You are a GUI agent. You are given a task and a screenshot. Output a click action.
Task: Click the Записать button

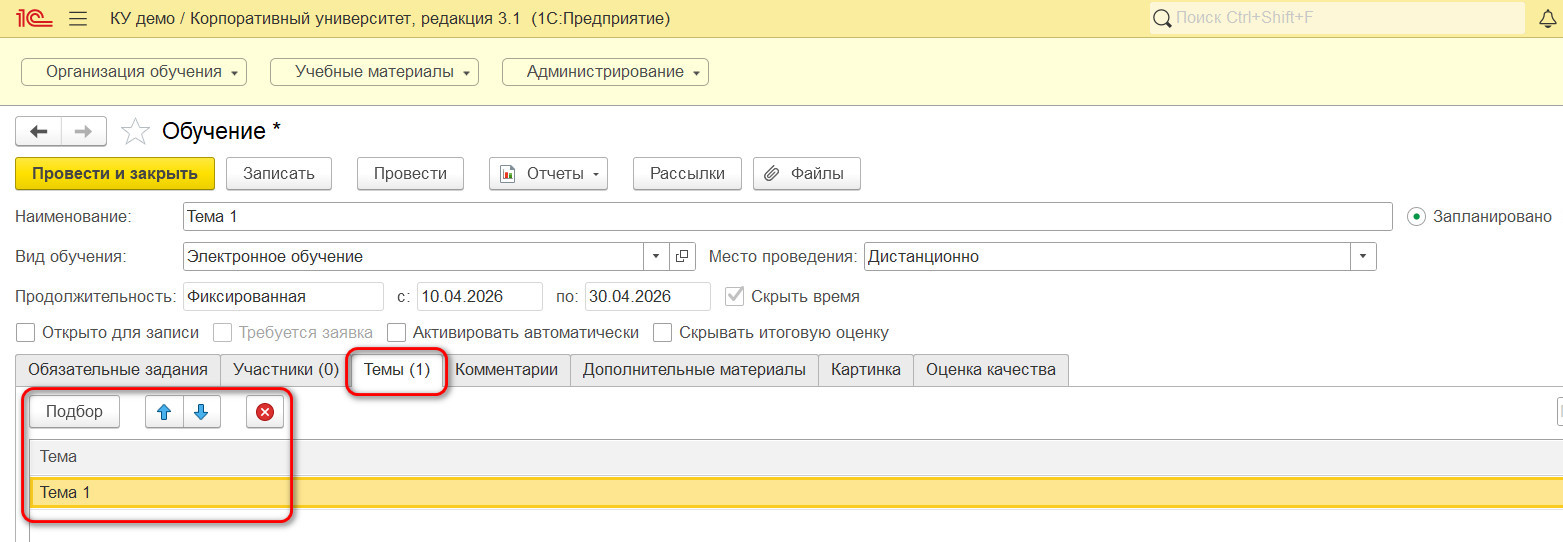coord(279,173)
